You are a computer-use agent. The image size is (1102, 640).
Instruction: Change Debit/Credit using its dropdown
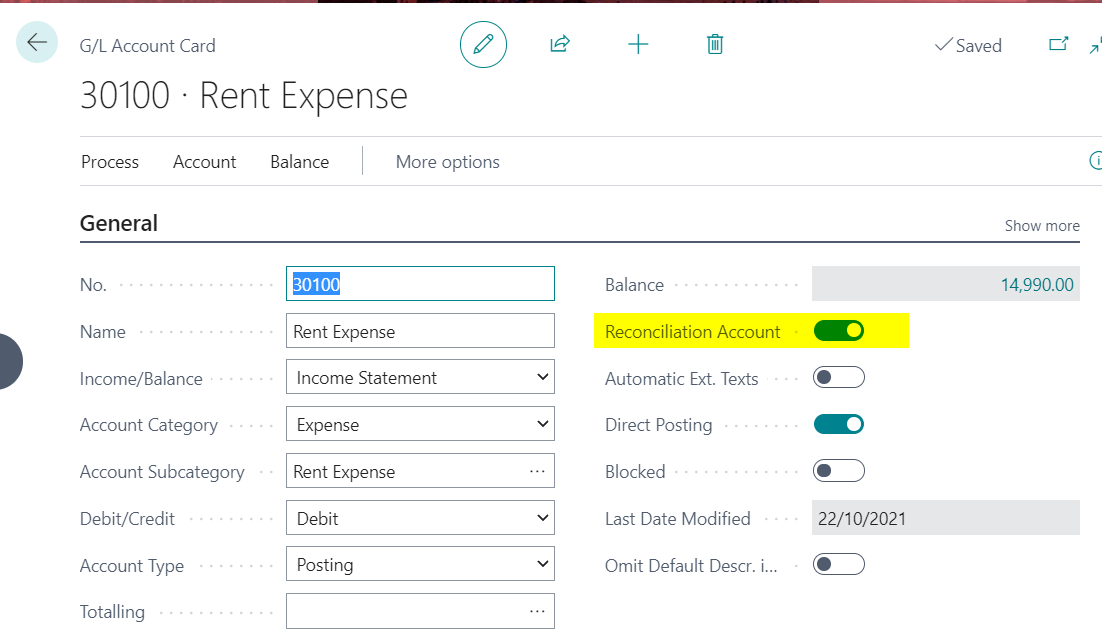click(540, 517)
